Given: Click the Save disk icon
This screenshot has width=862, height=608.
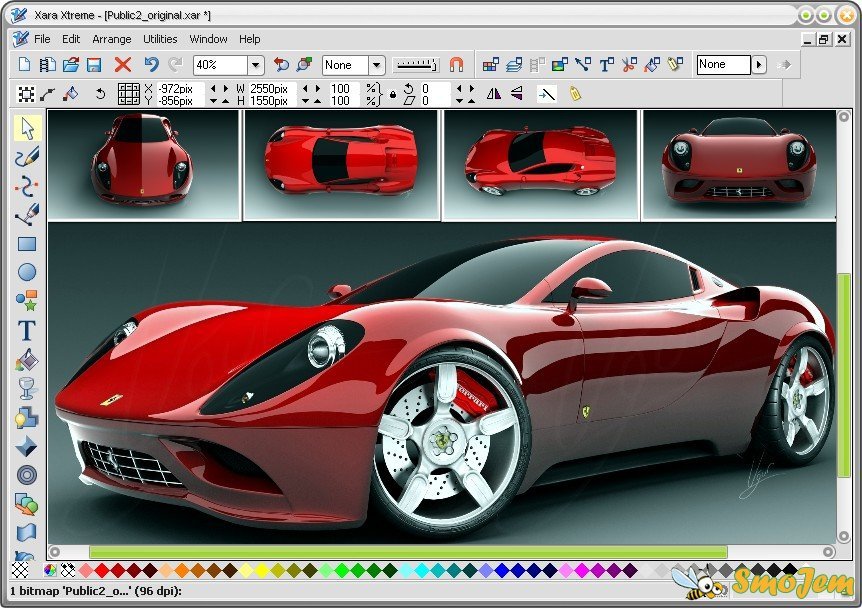Looking at the screenshot, I should [94, 65].
